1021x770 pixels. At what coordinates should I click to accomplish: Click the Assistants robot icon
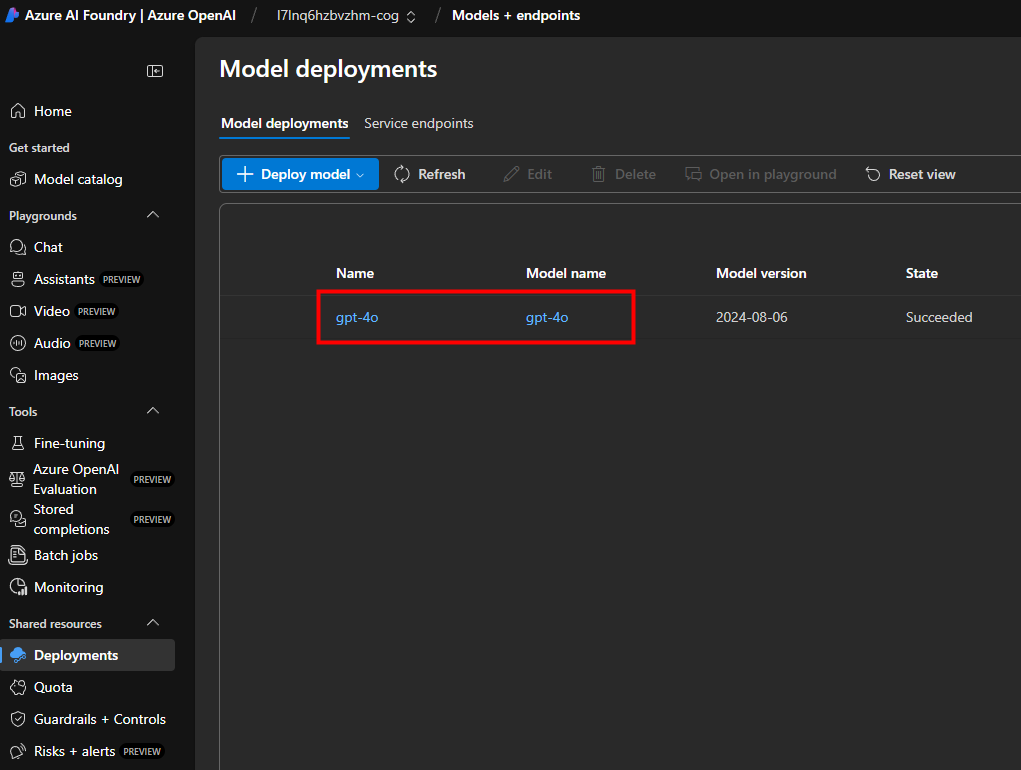(x=18, y=279)
